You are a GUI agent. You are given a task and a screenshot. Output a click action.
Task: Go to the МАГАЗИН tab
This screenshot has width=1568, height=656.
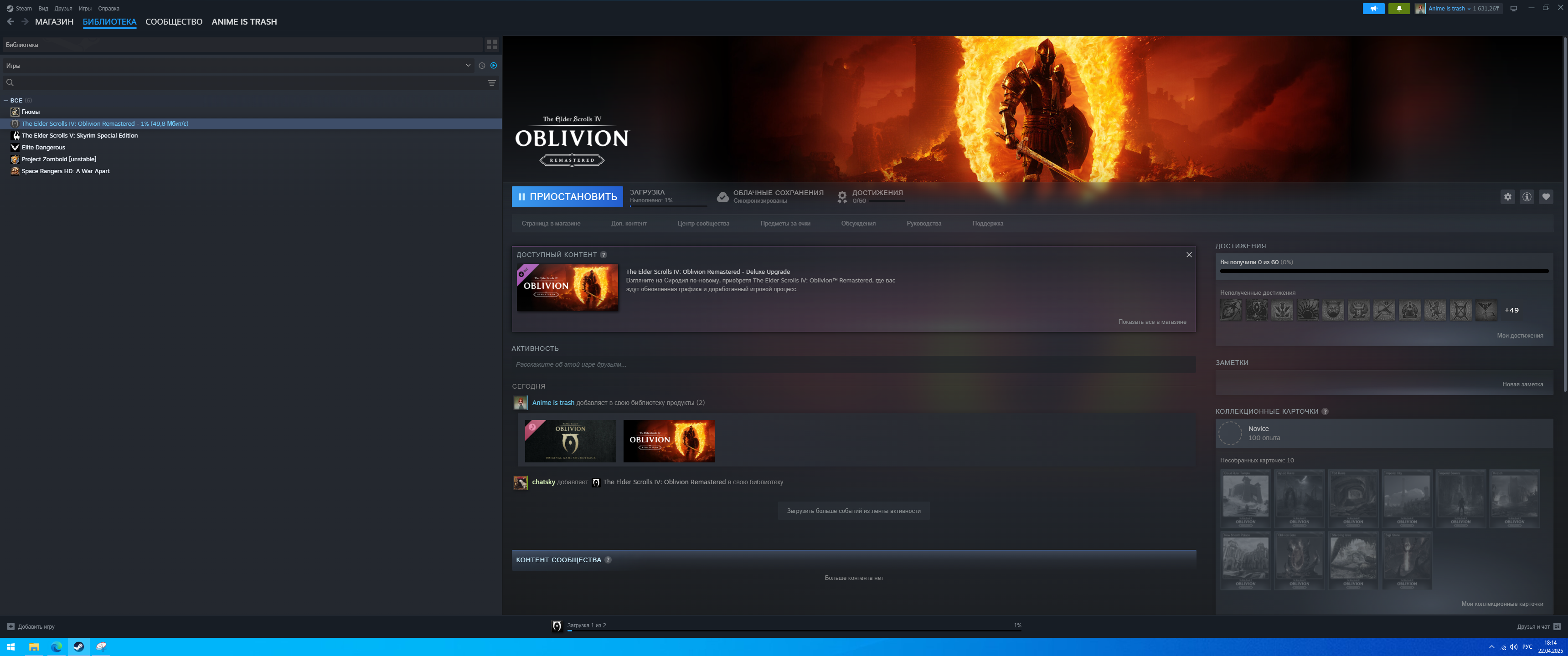54,22
